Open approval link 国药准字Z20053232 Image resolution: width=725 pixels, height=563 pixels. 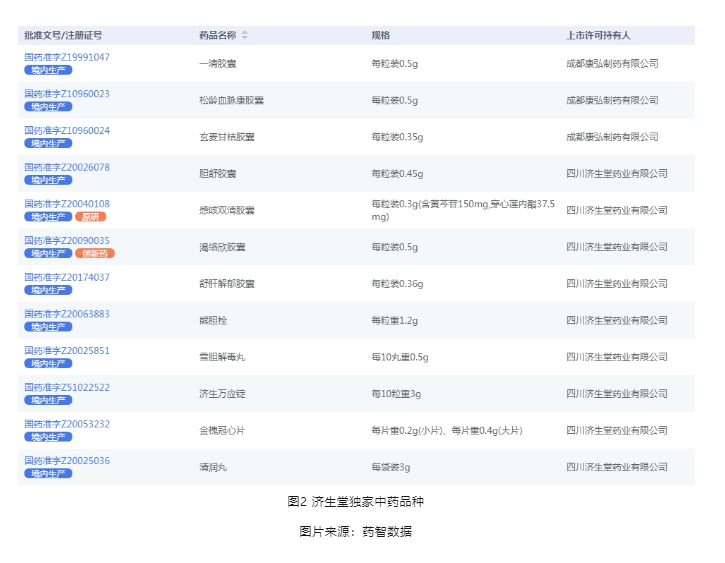tap(67, 424)
